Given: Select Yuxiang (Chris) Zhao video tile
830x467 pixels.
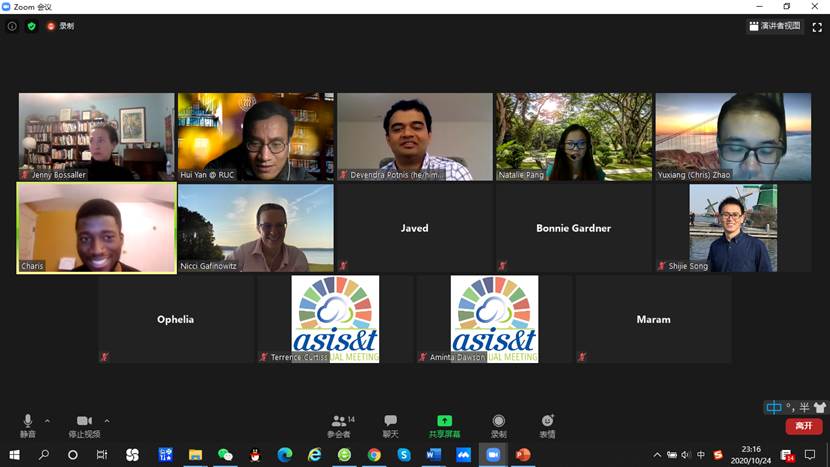Looking at the screenshot, I should click(733, 137).
